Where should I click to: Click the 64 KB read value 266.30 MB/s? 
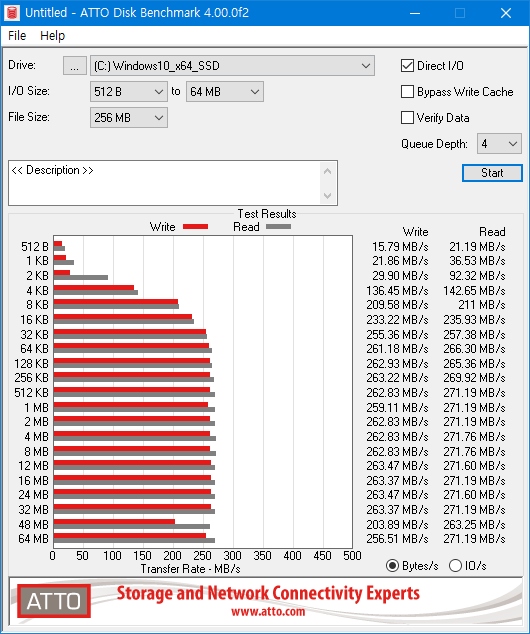[474, 349]
